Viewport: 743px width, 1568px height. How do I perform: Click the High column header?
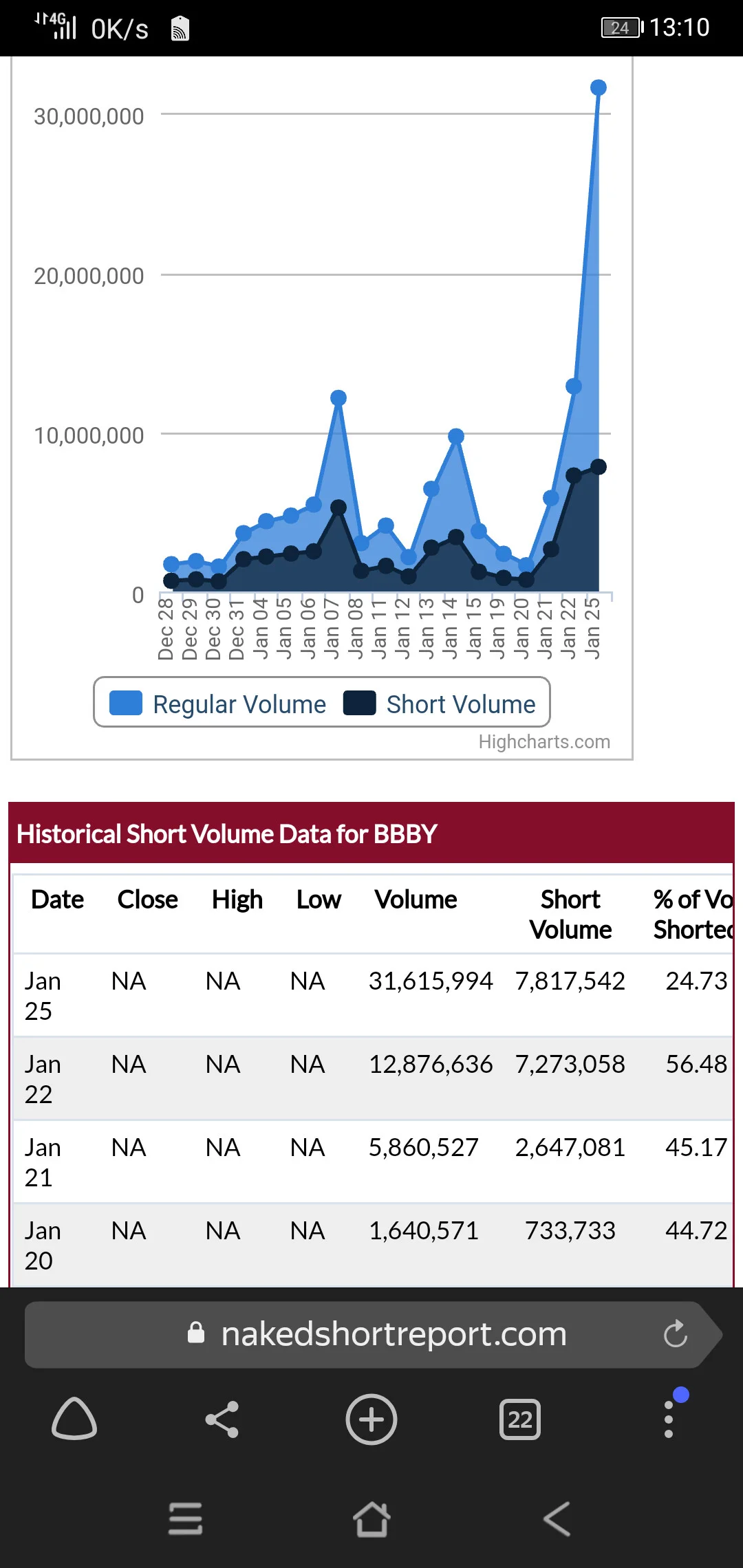point(237,900)
